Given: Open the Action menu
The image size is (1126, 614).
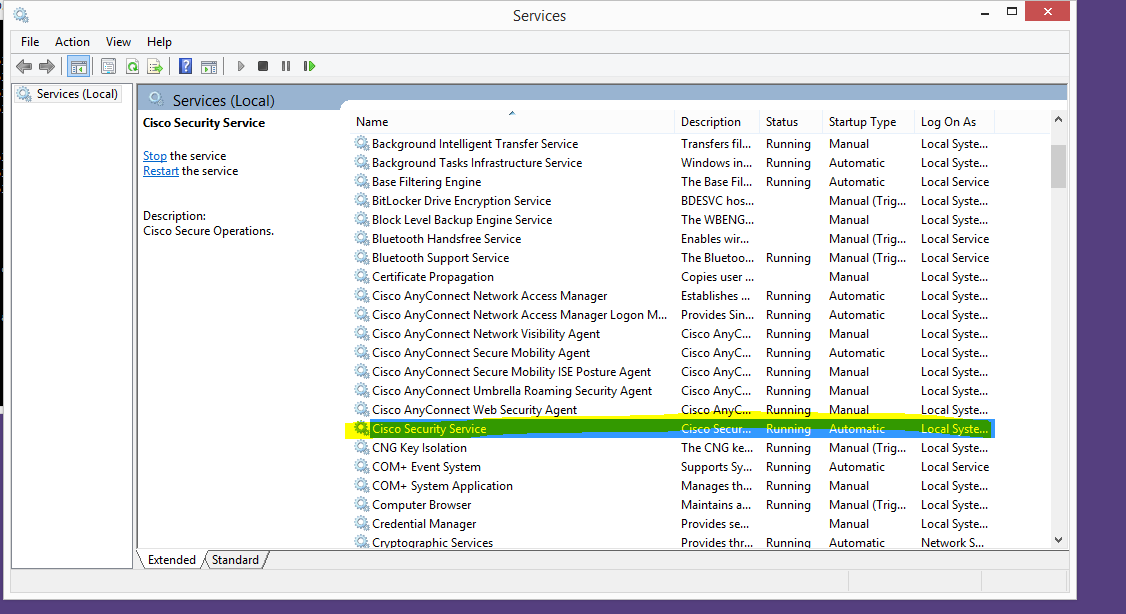Looking at the screenshot, I should point(72,42).
